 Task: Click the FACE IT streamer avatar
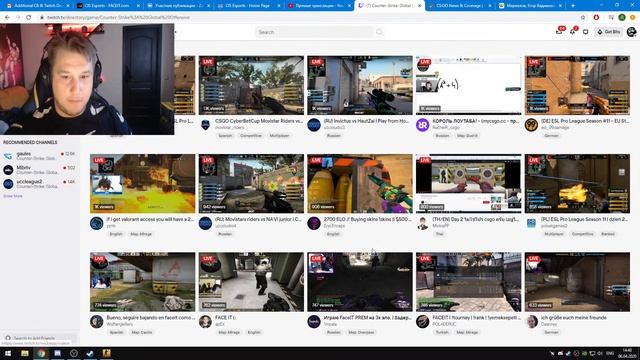[x=205, y=321]
